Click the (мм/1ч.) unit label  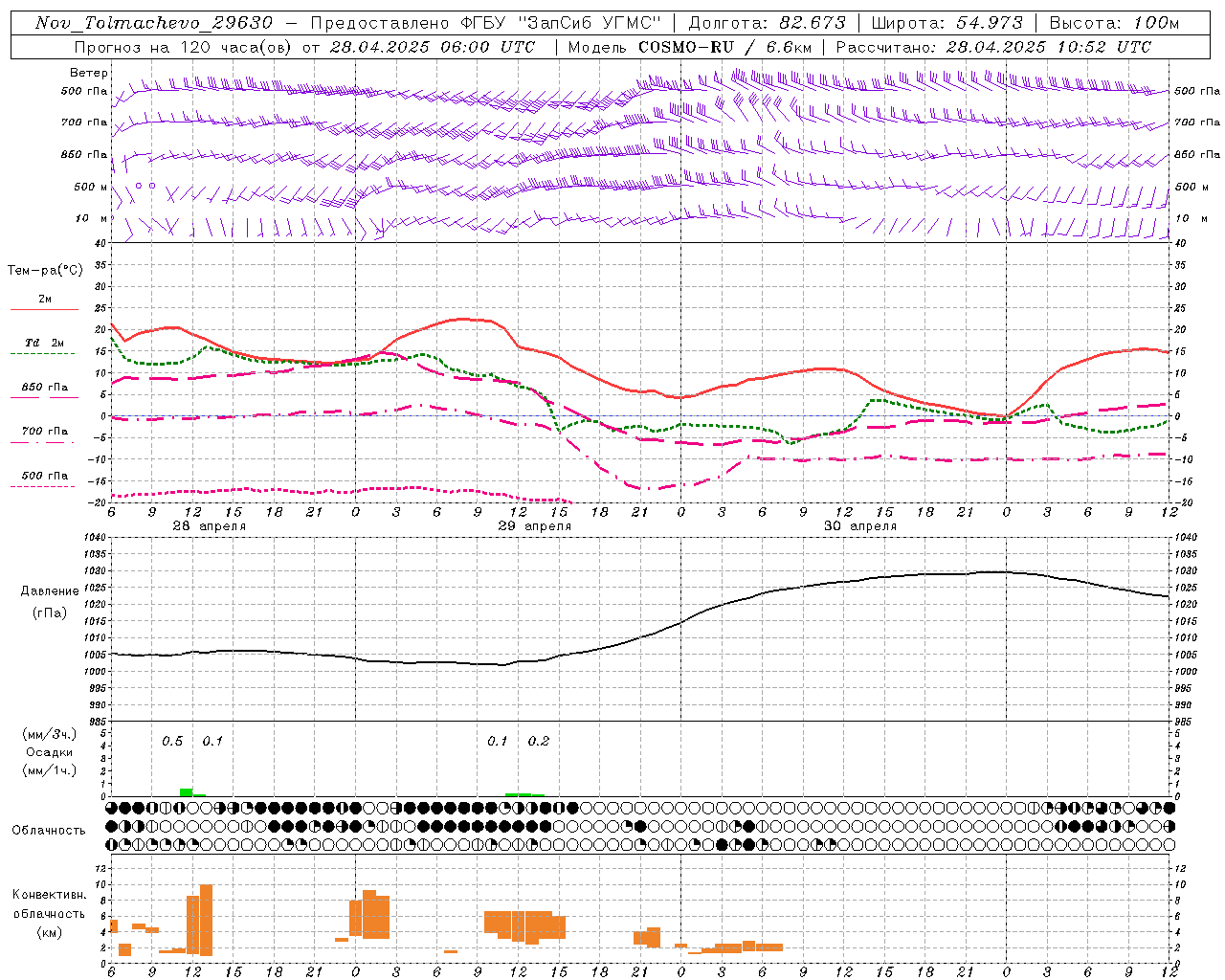click(49, 770)
